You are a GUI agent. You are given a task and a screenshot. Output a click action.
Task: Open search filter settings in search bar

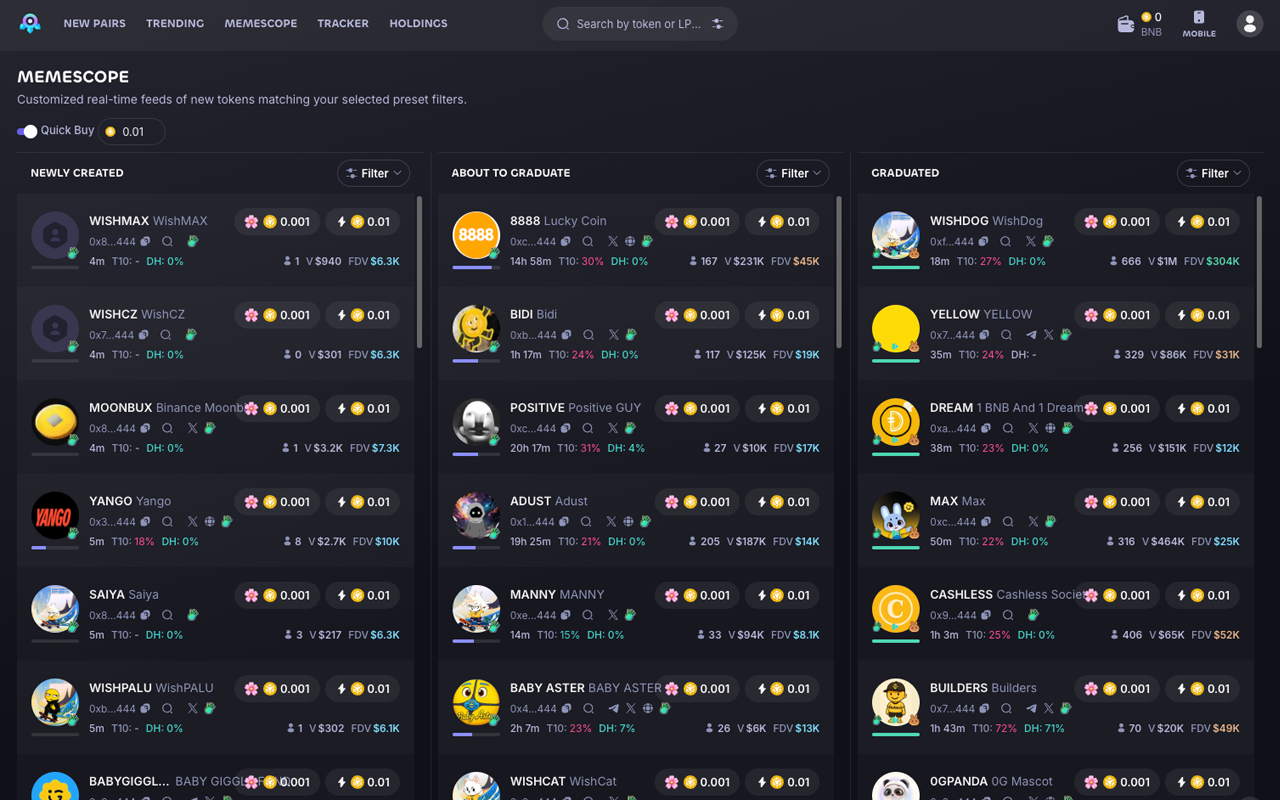pos(718,24)
